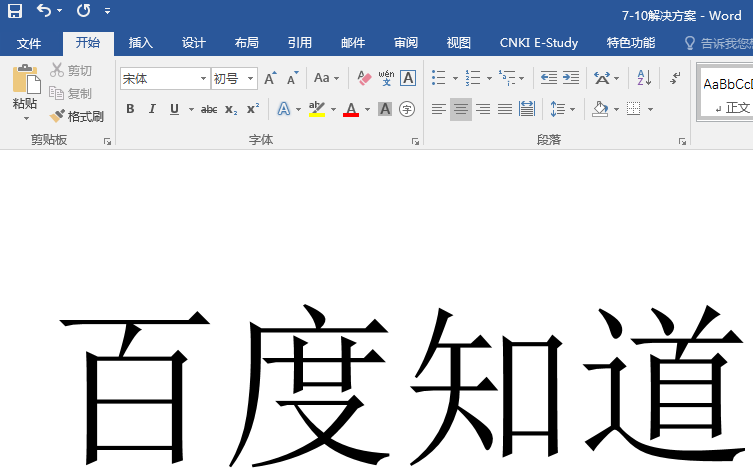Click the Tell Me search box
This screenshot has height=474, width=753.
[x=718, y=43]
